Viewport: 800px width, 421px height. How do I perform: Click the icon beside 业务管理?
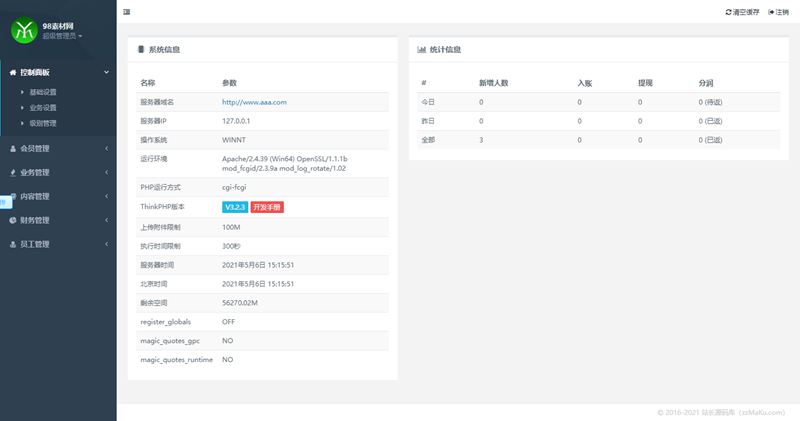(12, 172)
